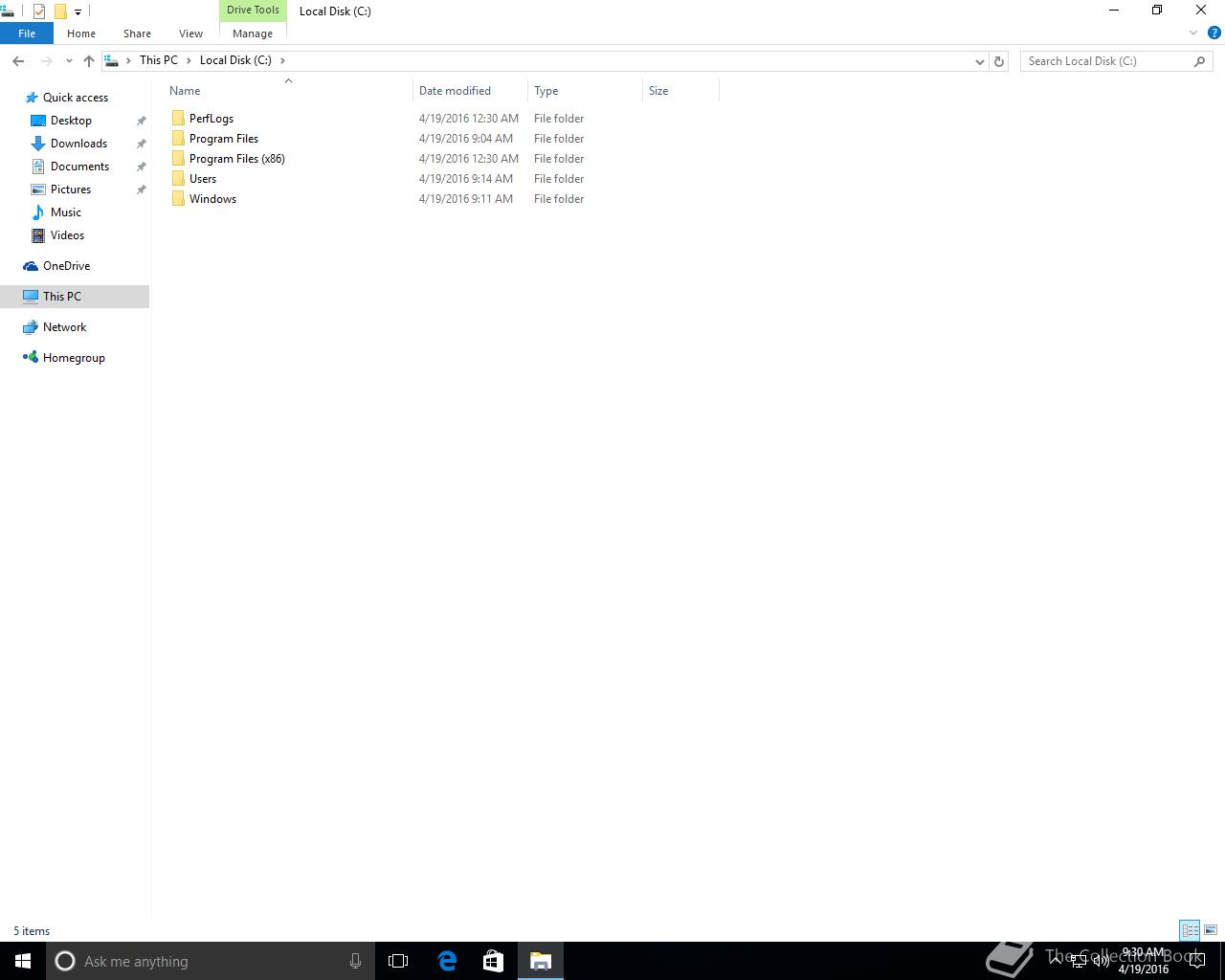Screen dimensions: 1225x980
Task: Open the Share ribbon tab
Action: [137, 33]
